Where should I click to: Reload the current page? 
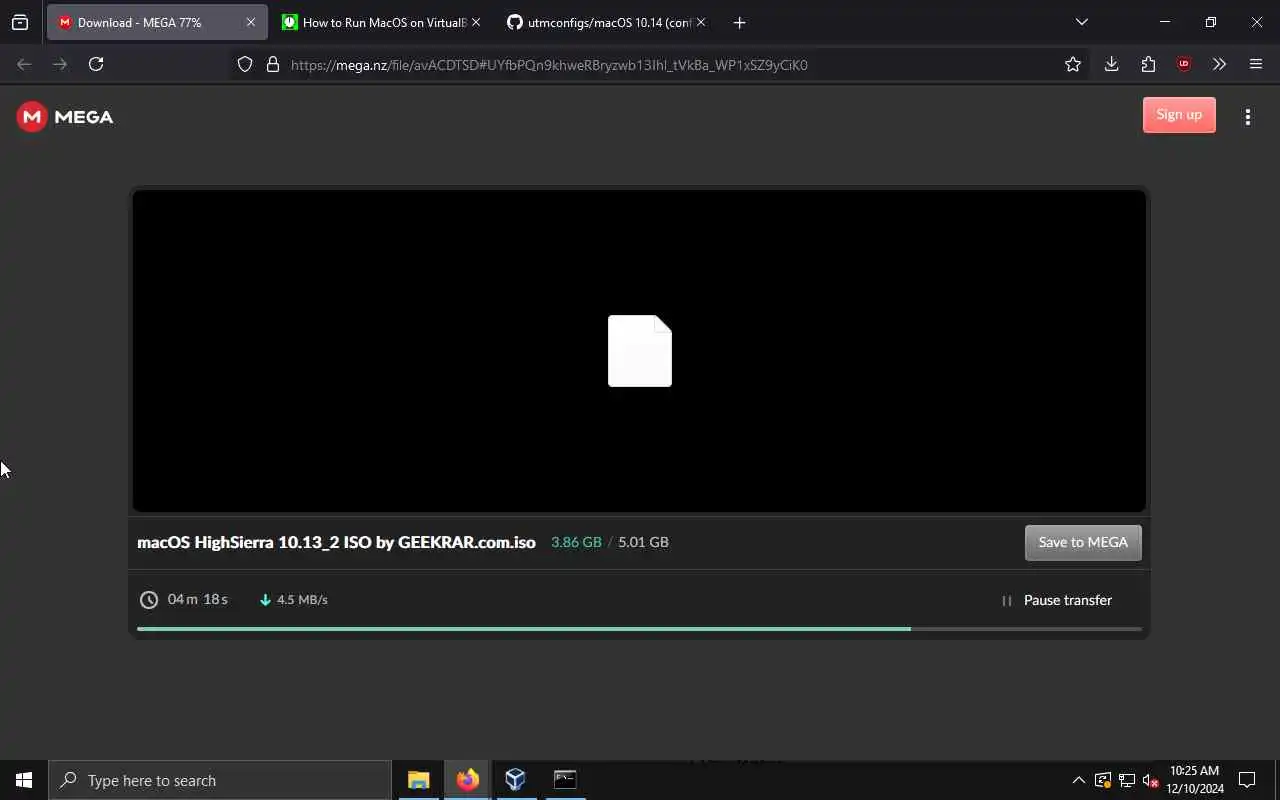click(x=96, y=64)
